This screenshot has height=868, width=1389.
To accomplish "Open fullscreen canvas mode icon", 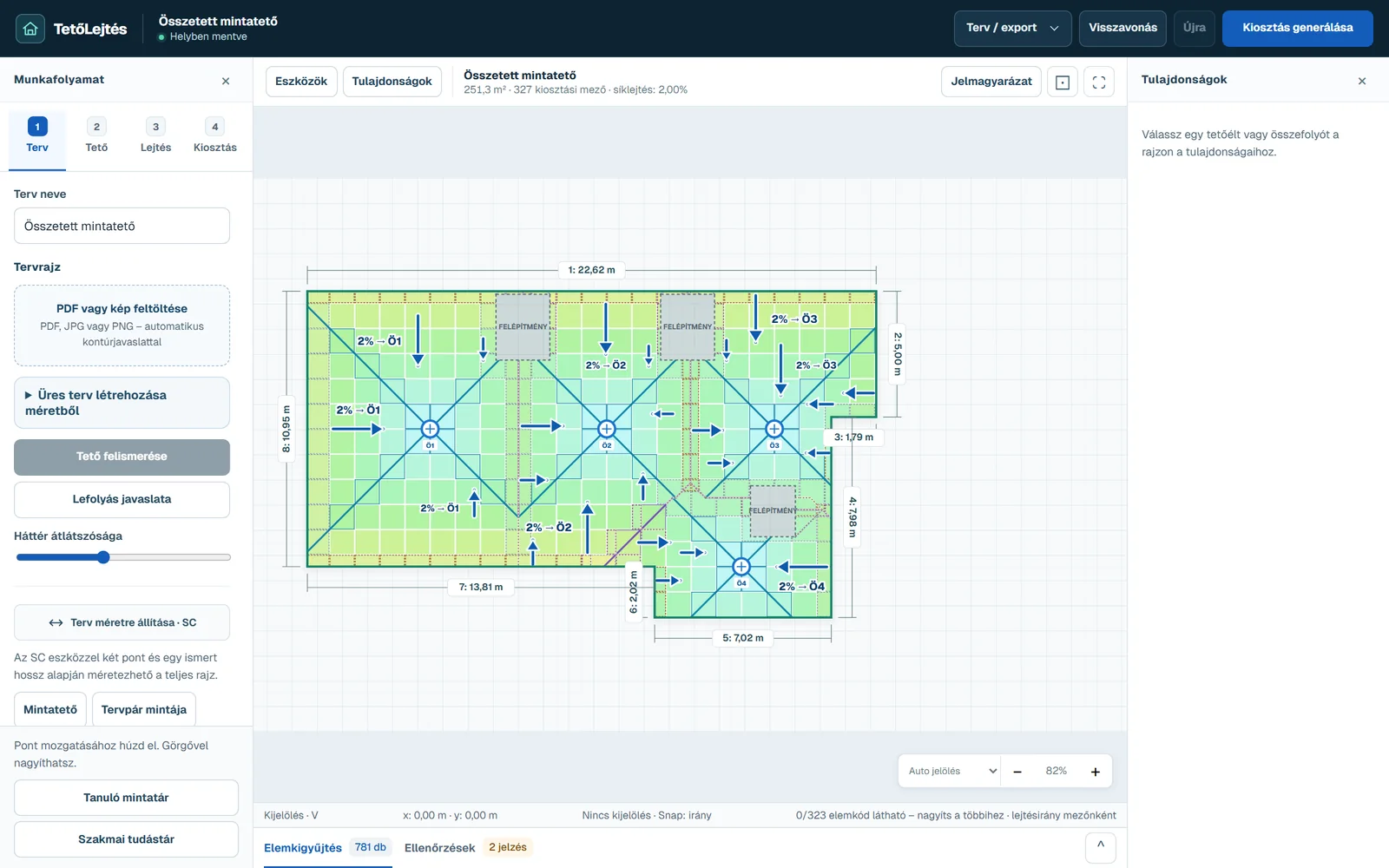I will pos(1099,82).
